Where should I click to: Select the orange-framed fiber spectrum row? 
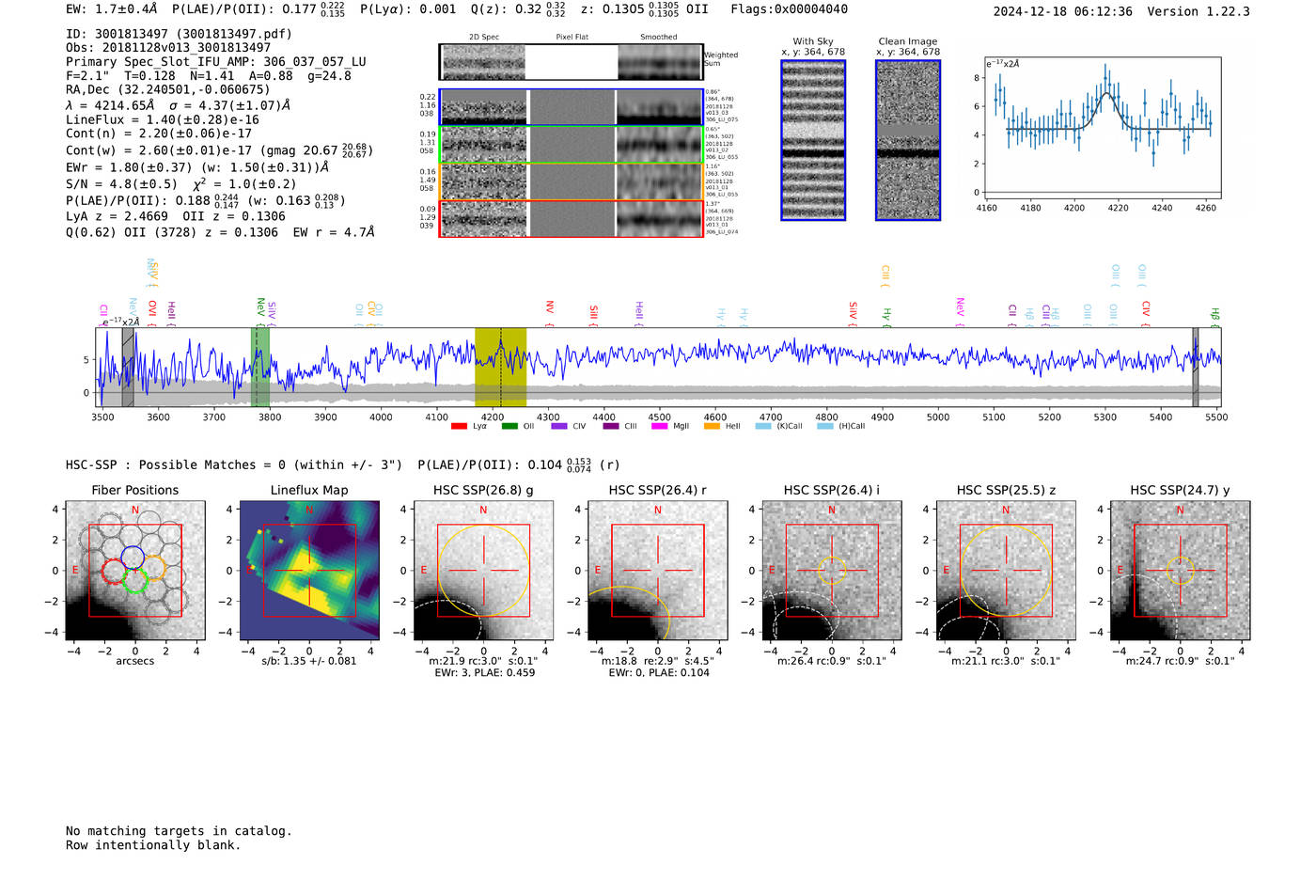(x=571, y=181)
